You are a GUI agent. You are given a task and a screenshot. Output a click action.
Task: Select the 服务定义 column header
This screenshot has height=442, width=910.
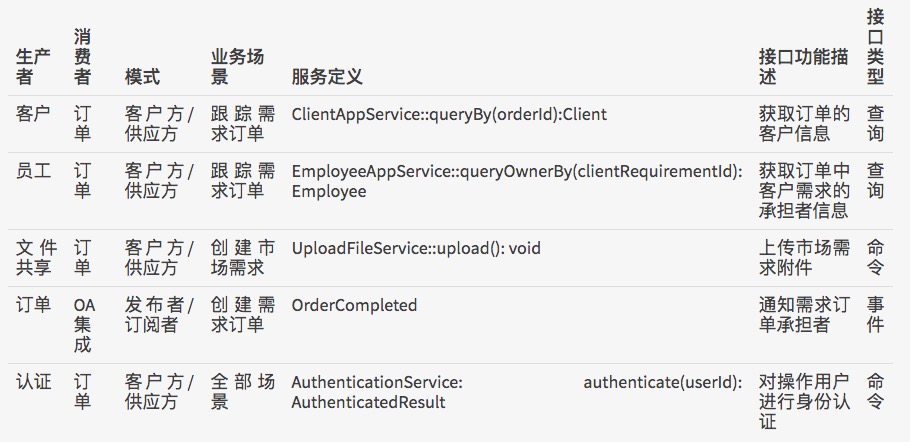[326, 77]
